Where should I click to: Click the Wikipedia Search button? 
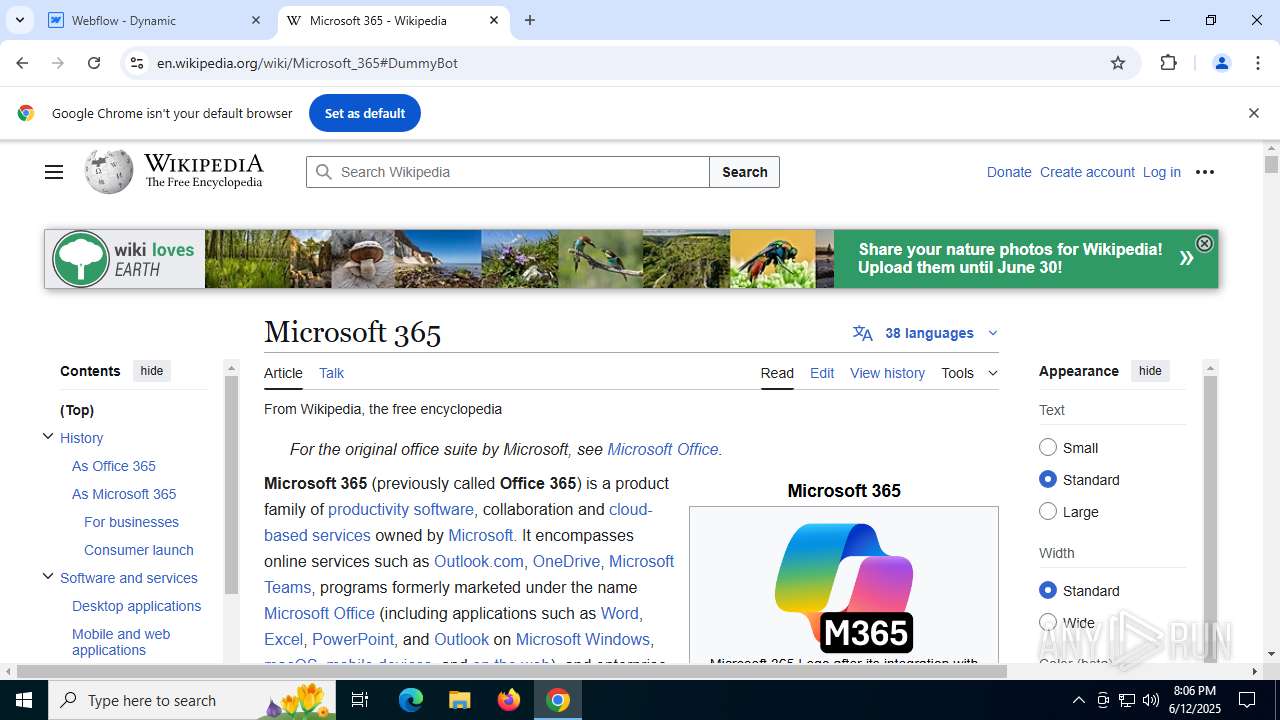[745, 172]
